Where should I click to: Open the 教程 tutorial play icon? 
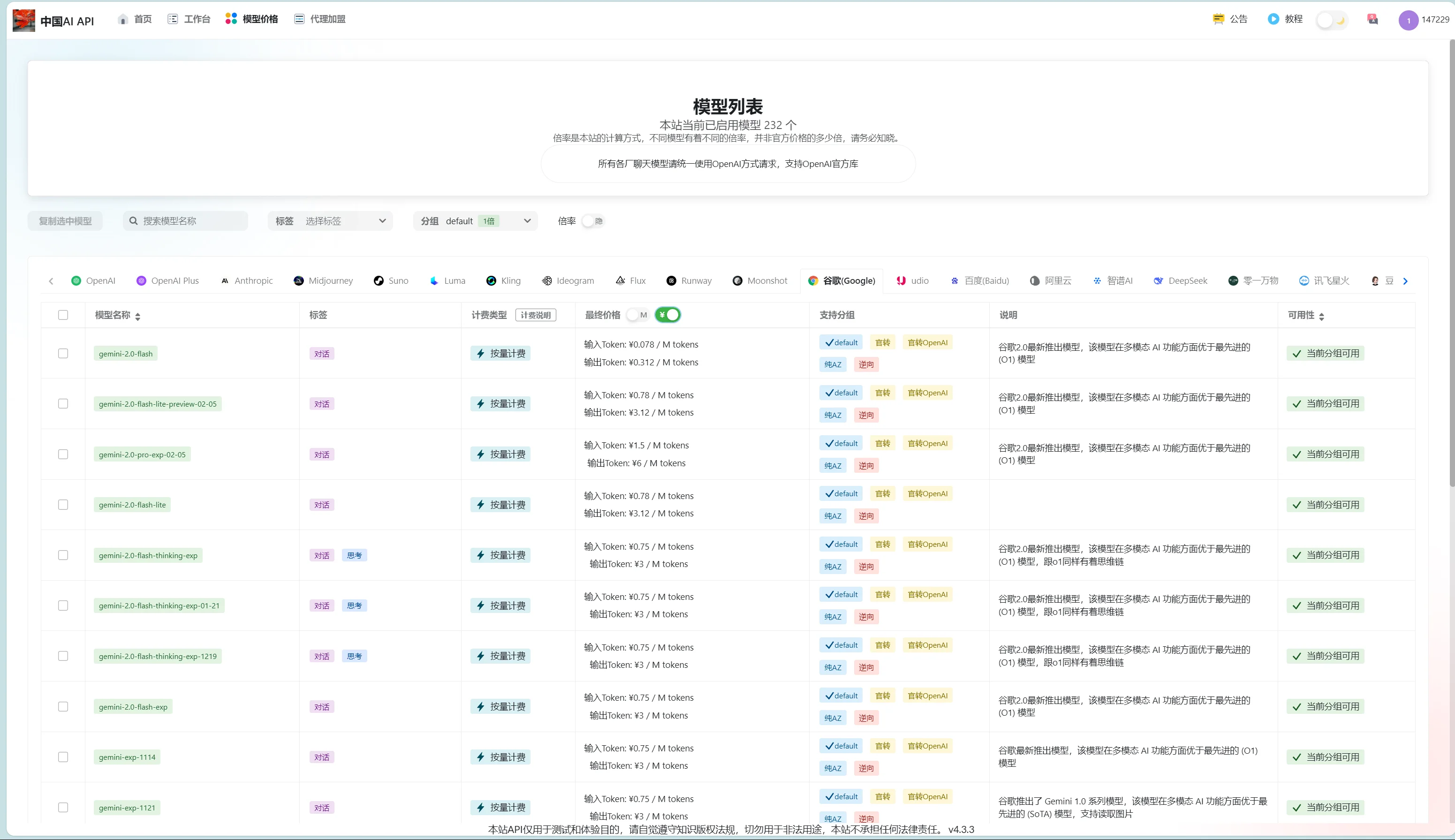[1273, 19]
